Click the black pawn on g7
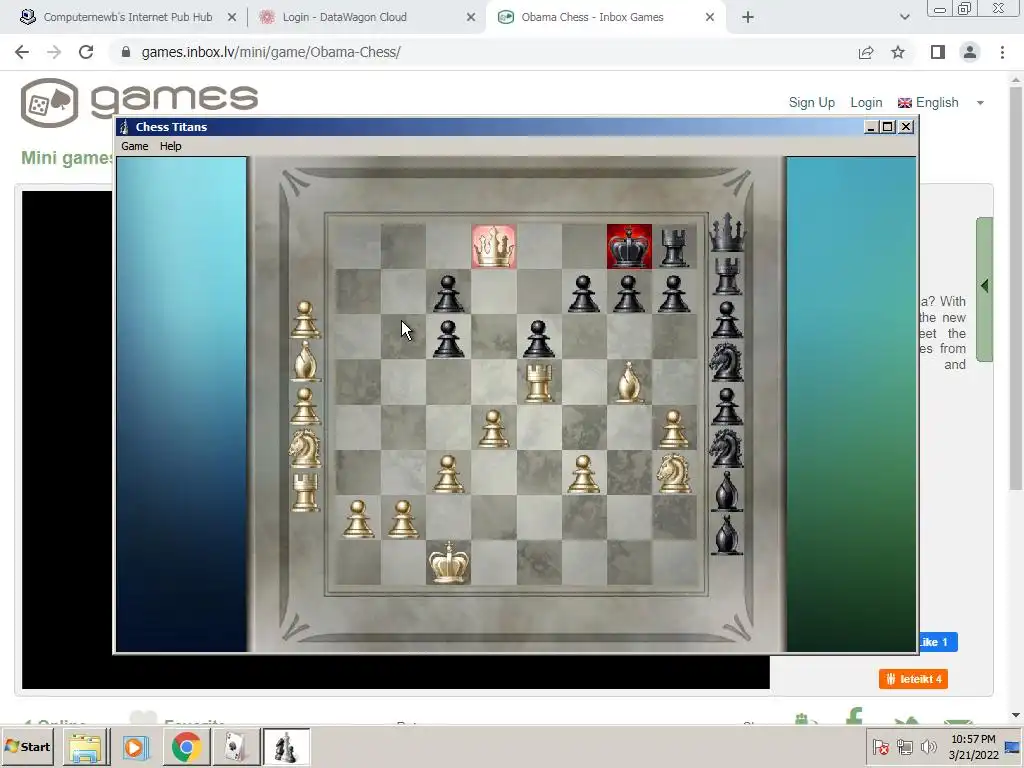Viewport: 1024px width, 768px height. click(x=629, y=293)
